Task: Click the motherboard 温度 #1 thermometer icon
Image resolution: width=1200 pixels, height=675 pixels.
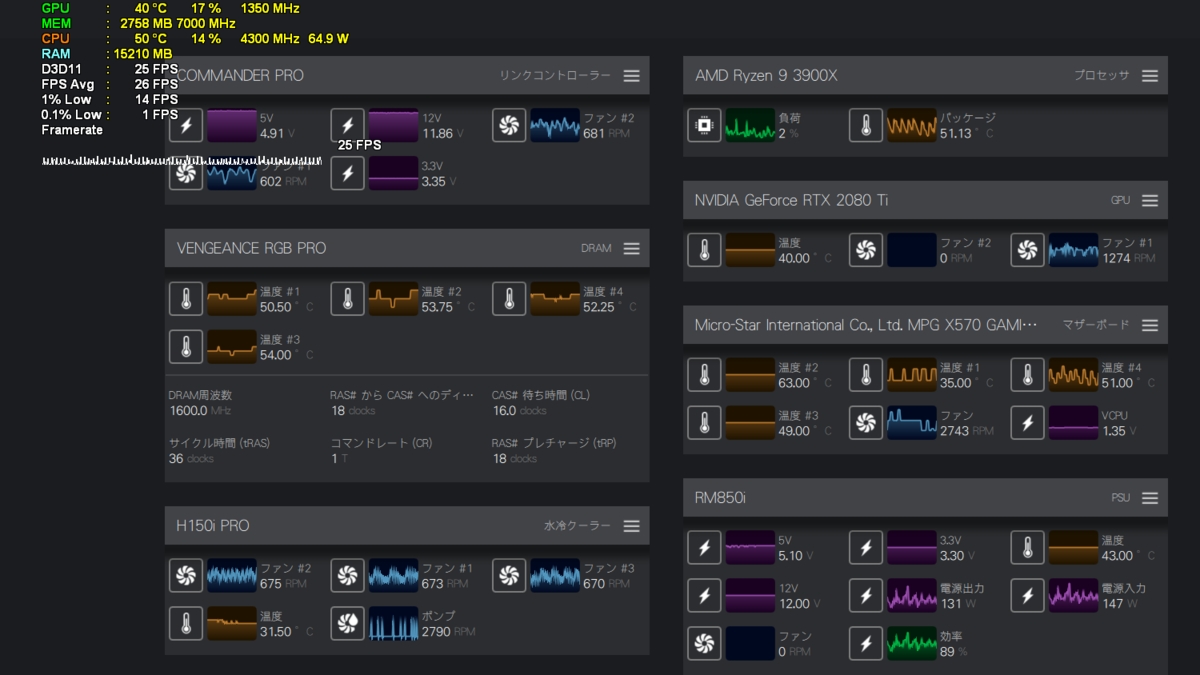Action: tap(867, 376)
